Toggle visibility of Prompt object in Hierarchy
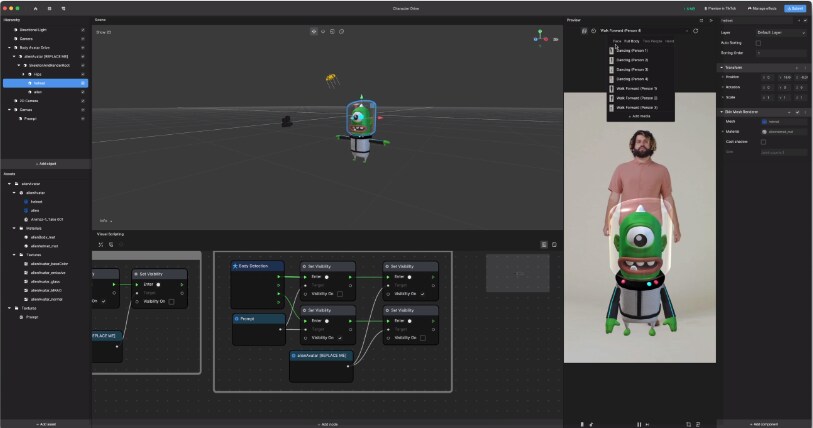The image size is (813, 428). (83, 118)
